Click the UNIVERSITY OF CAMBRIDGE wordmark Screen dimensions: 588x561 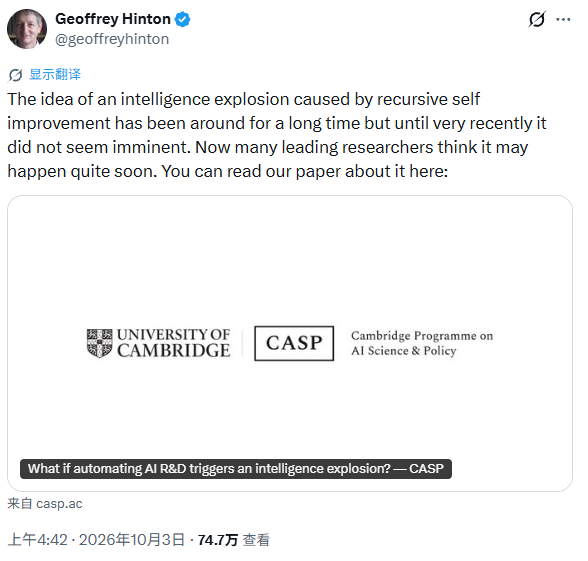pyautogui.click(x=174, y=343)
